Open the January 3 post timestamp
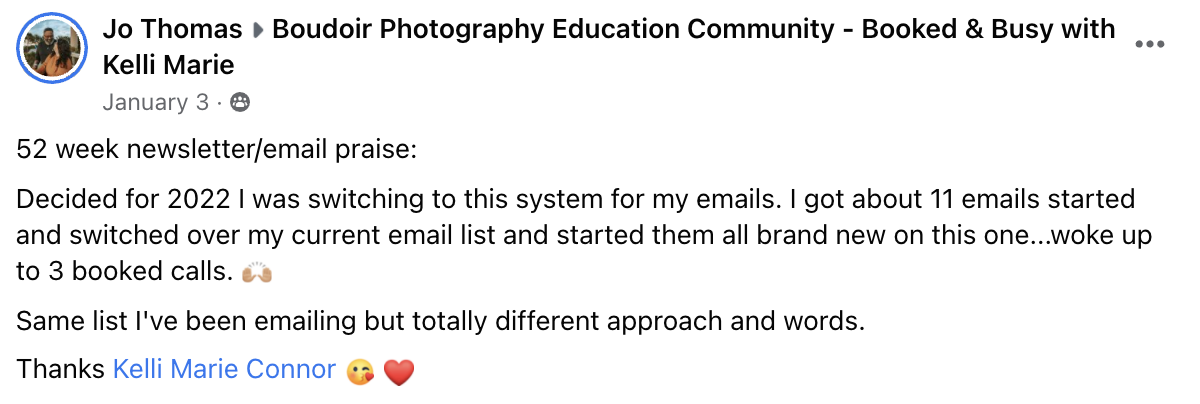 (x=156, y=102)
